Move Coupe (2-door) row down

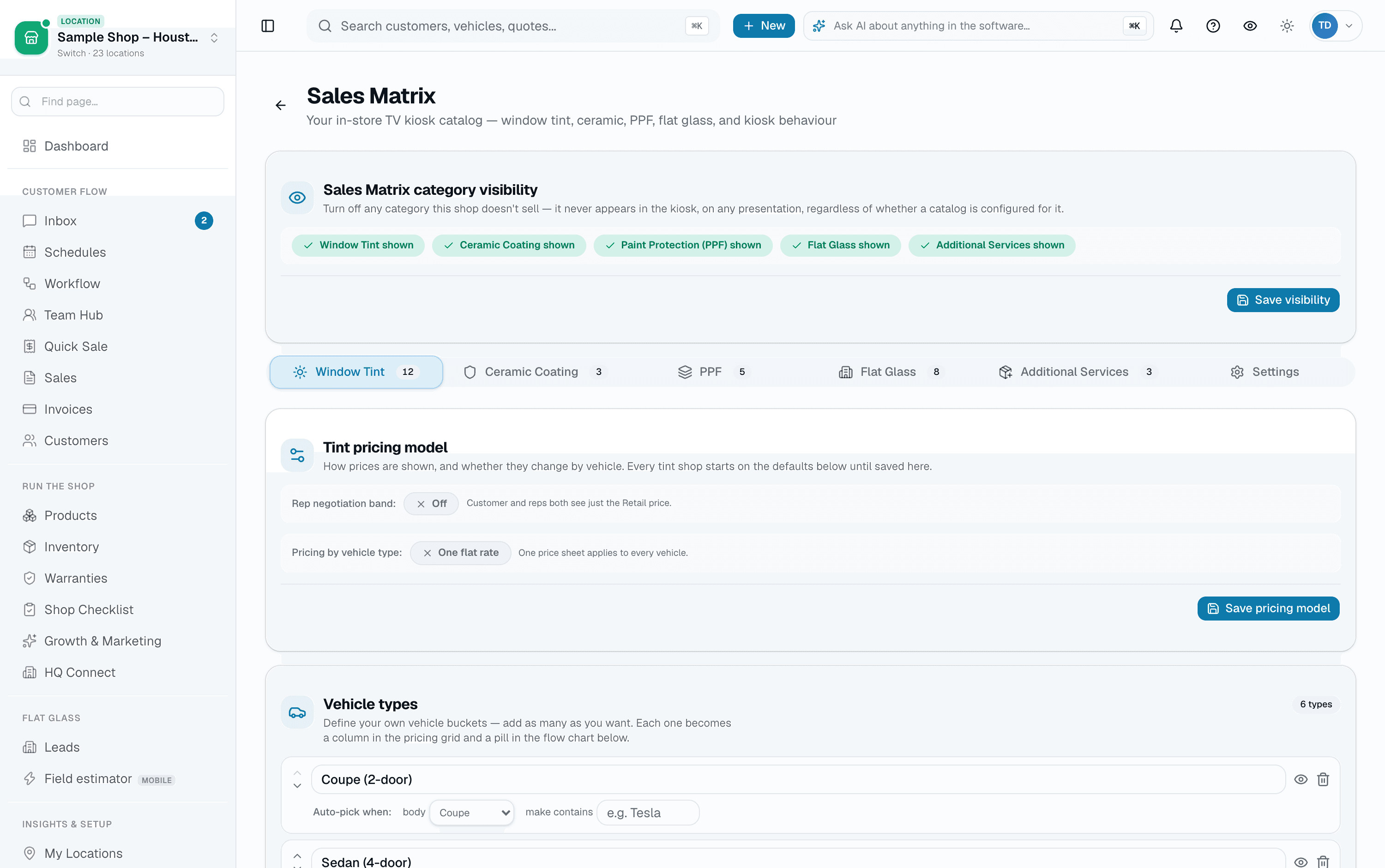pyautogui.click(x=297, y=785)
